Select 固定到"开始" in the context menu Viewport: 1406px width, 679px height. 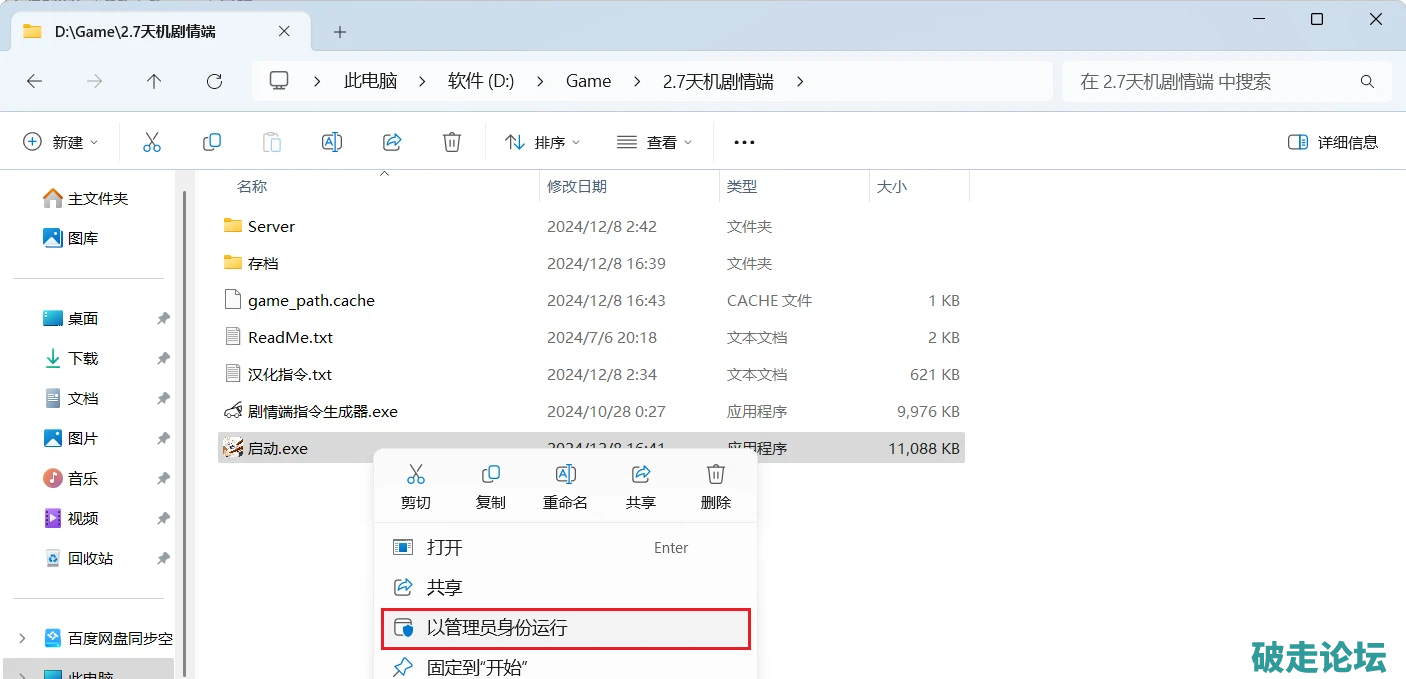(477, 667)
